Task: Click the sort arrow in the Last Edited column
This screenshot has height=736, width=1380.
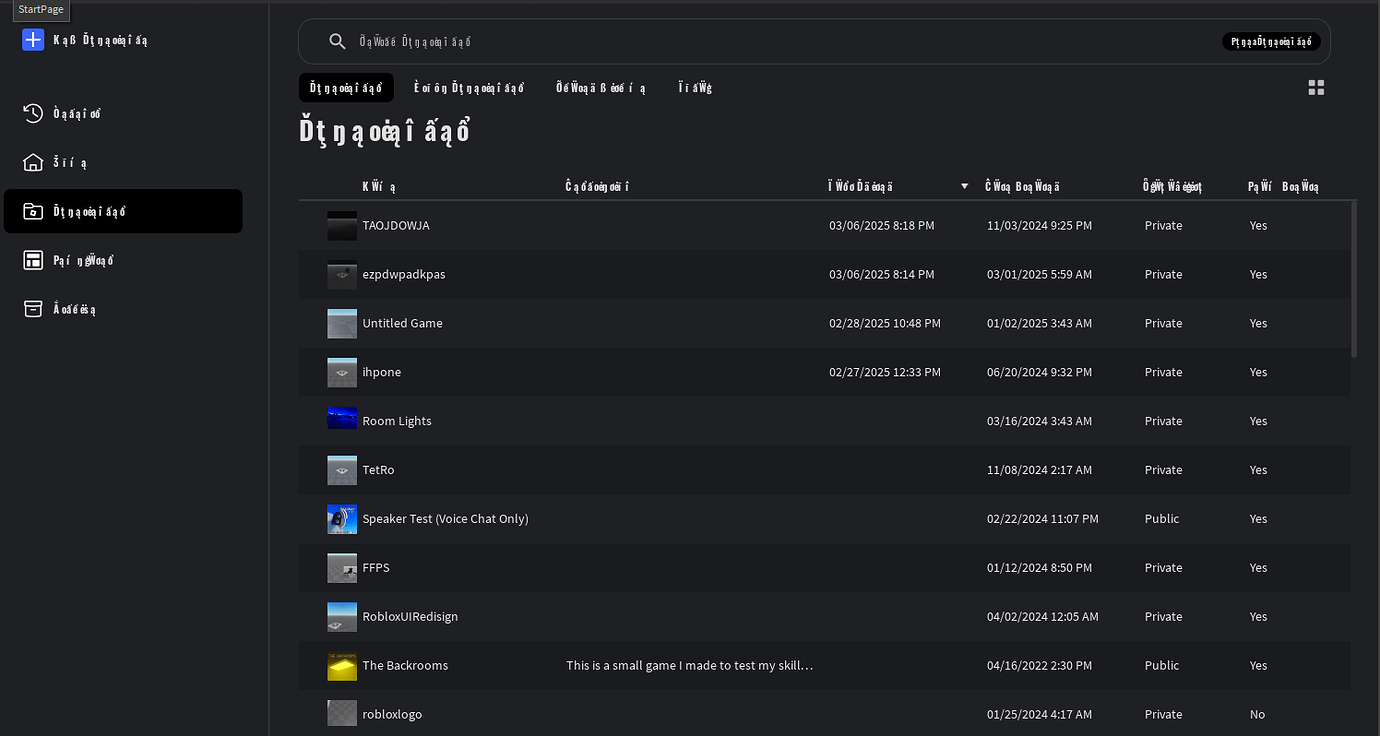Action: click(965, 187)
